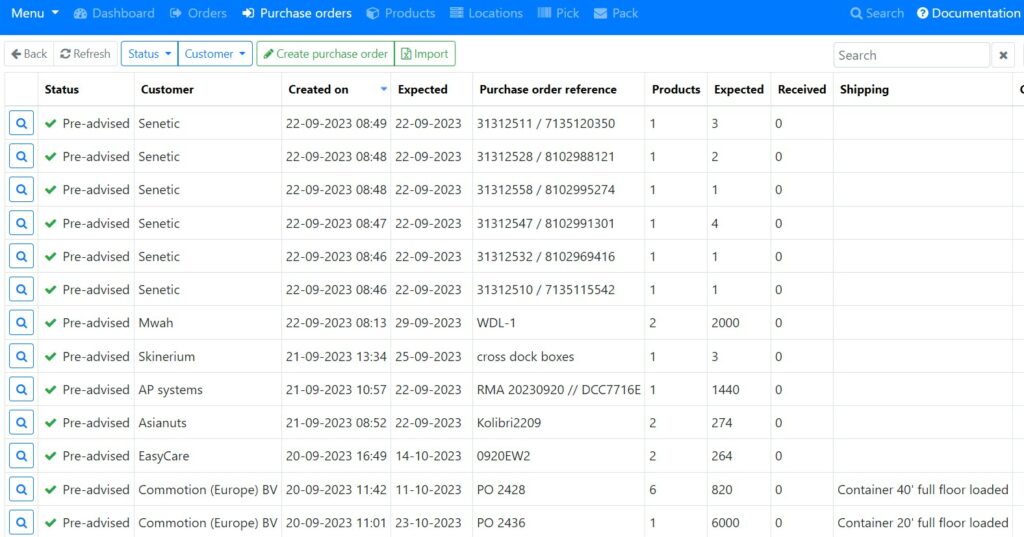Go to the Dashboard page
The width and height of the screenshot is (1024, 537).
(114, 13)
